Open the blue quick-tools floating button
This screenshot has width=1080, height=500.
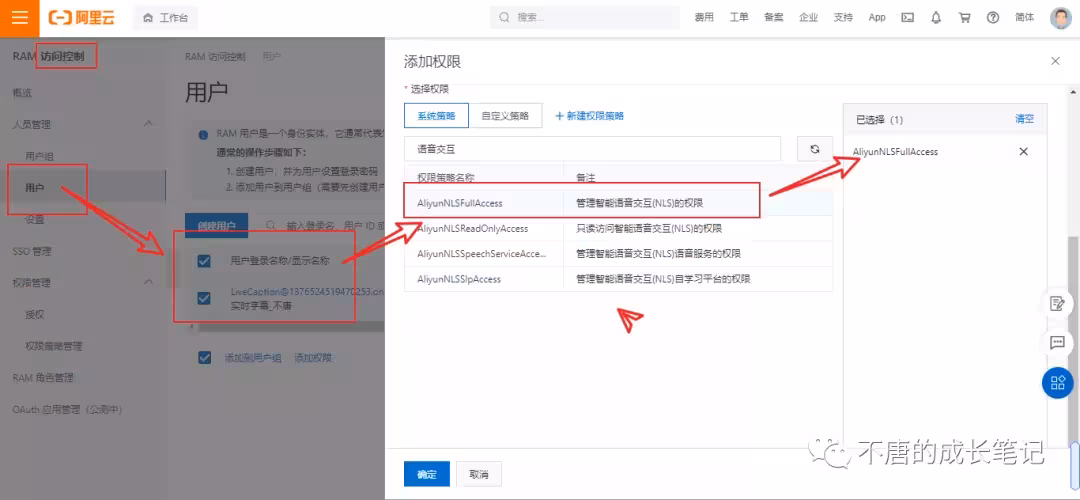(x=1057, y=382)
